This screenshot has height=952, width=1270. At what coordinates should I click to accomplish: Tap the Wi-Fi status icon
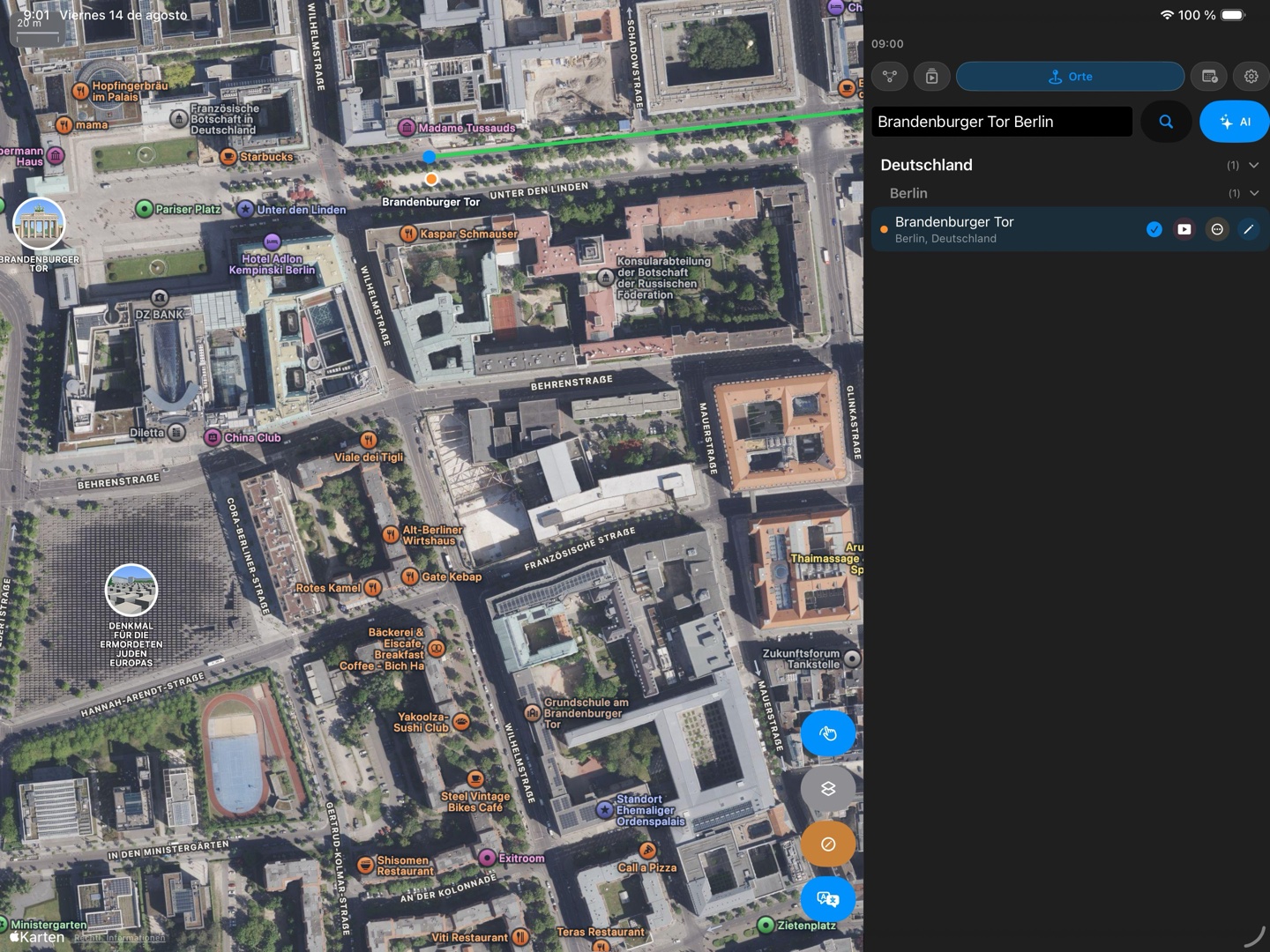coord(1167,15)
